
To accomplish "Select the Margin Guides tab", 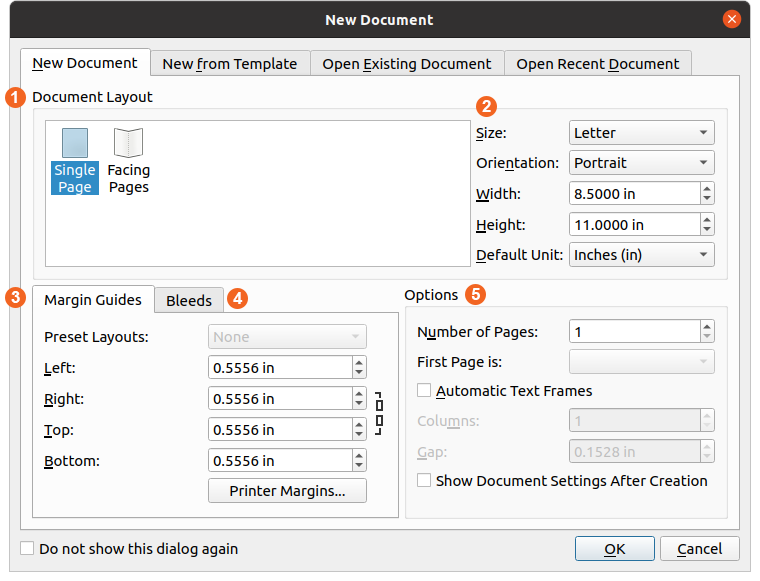I will tap(93, 300).
